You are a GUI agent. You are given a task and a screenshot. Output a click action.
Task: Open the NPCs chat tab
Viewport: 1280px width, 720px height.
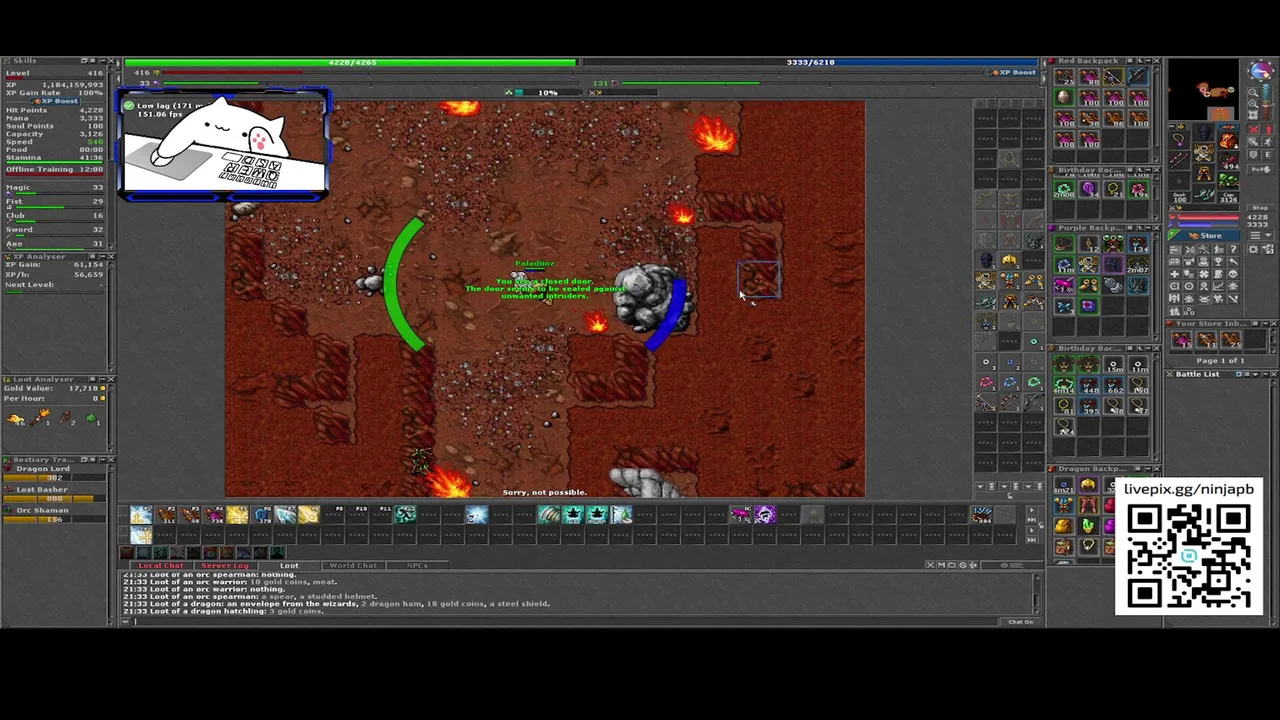[x=417, y=566]
